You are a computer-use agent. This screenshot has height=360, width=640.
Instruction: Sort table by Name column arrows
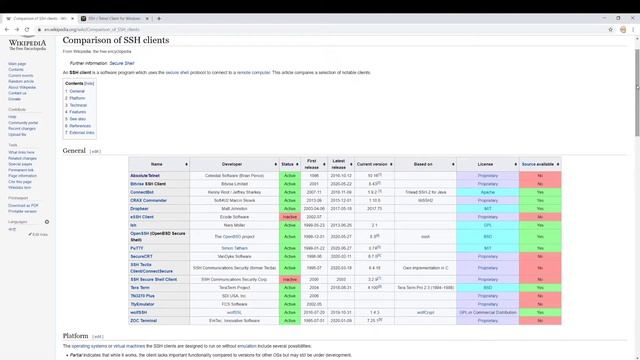186,164
